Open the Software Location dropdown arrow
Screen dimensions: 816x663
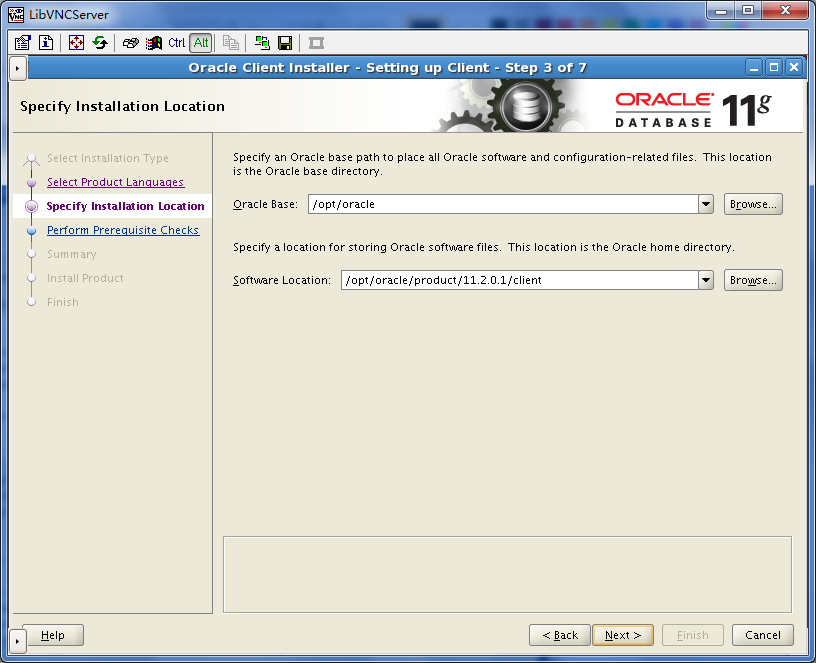(x=706, y=280)
